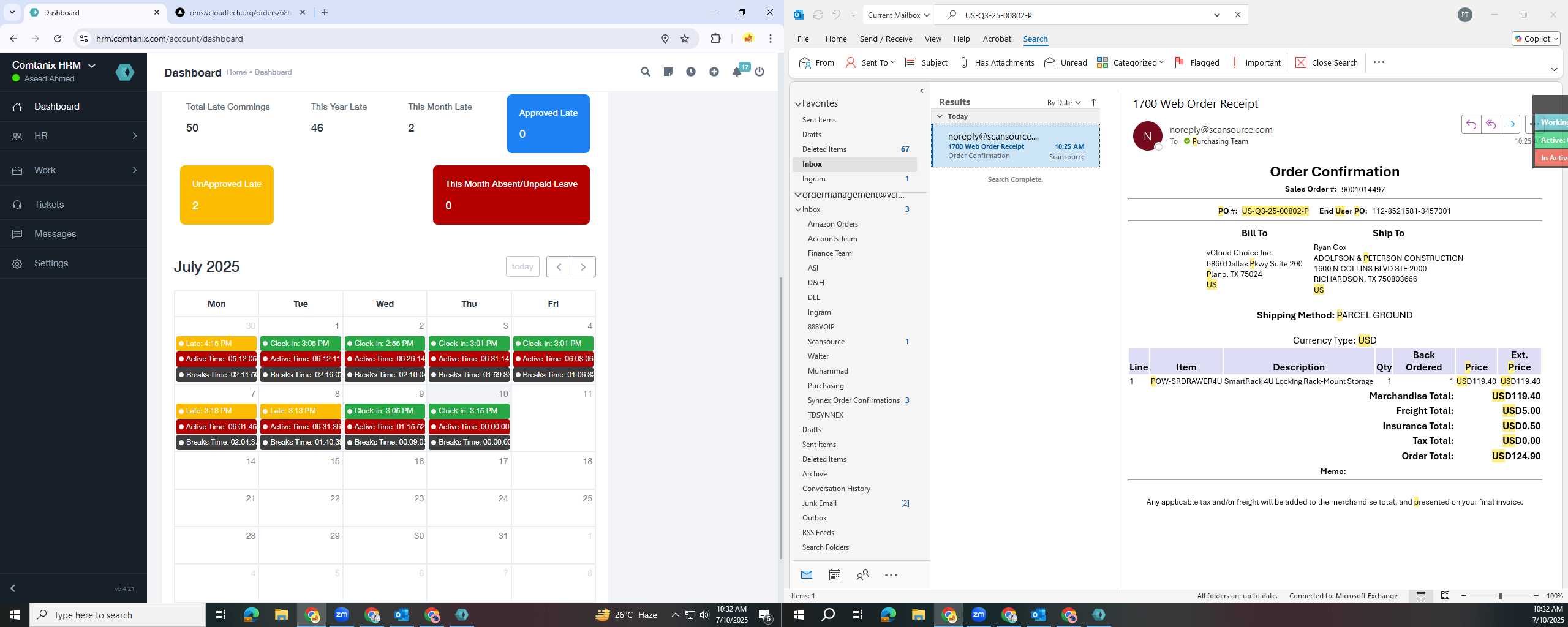Click today button on calendar
The height and width of the screenshot is (627, 1568).
pyautogui.click(x=522, y=266)
